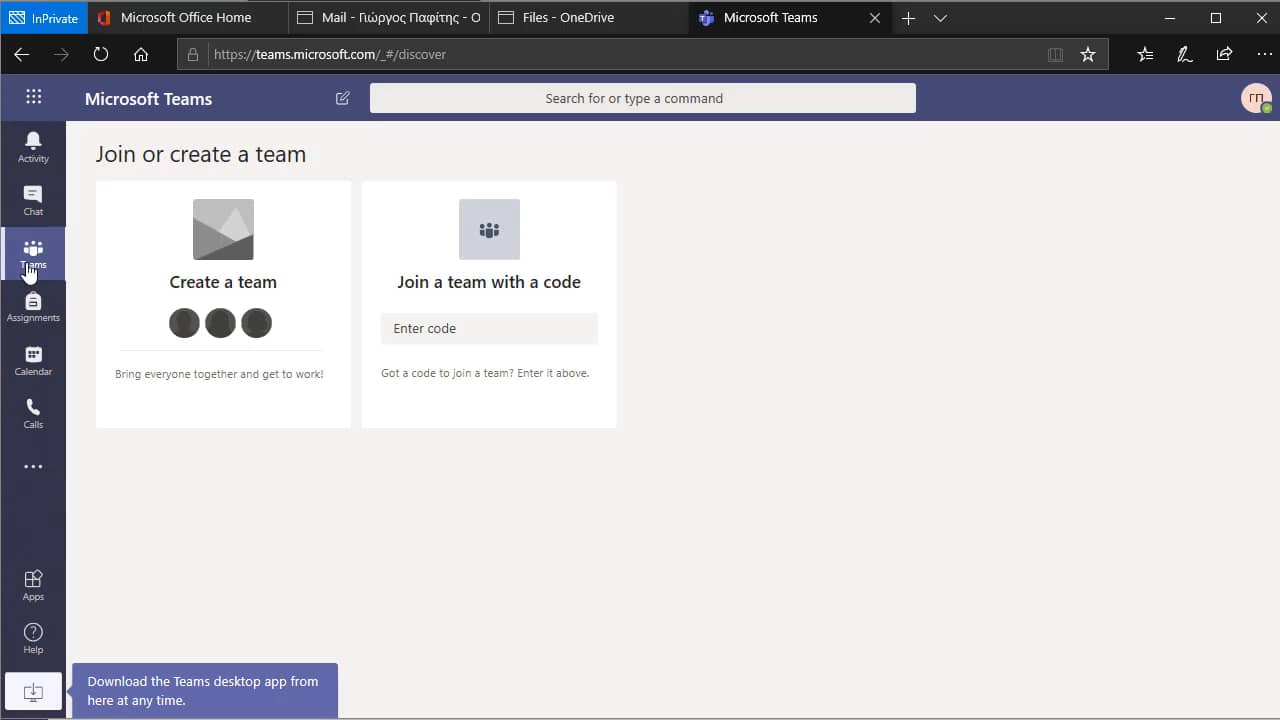Open the Help icon in sidebar

[x=33, y=638]
